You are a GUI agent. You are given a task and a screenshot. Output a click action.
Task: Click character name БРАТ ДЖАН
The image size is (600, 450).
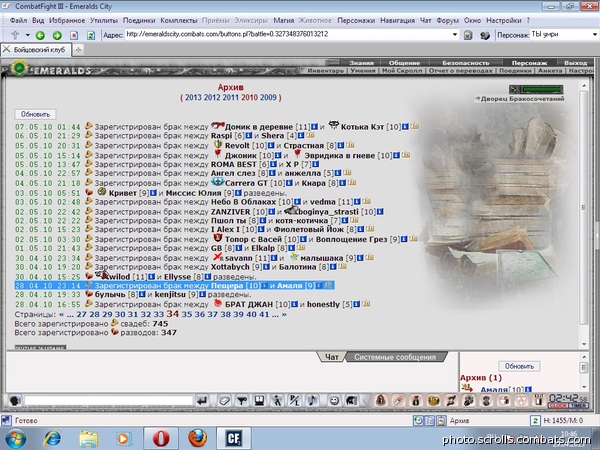[x=249, y=305]
